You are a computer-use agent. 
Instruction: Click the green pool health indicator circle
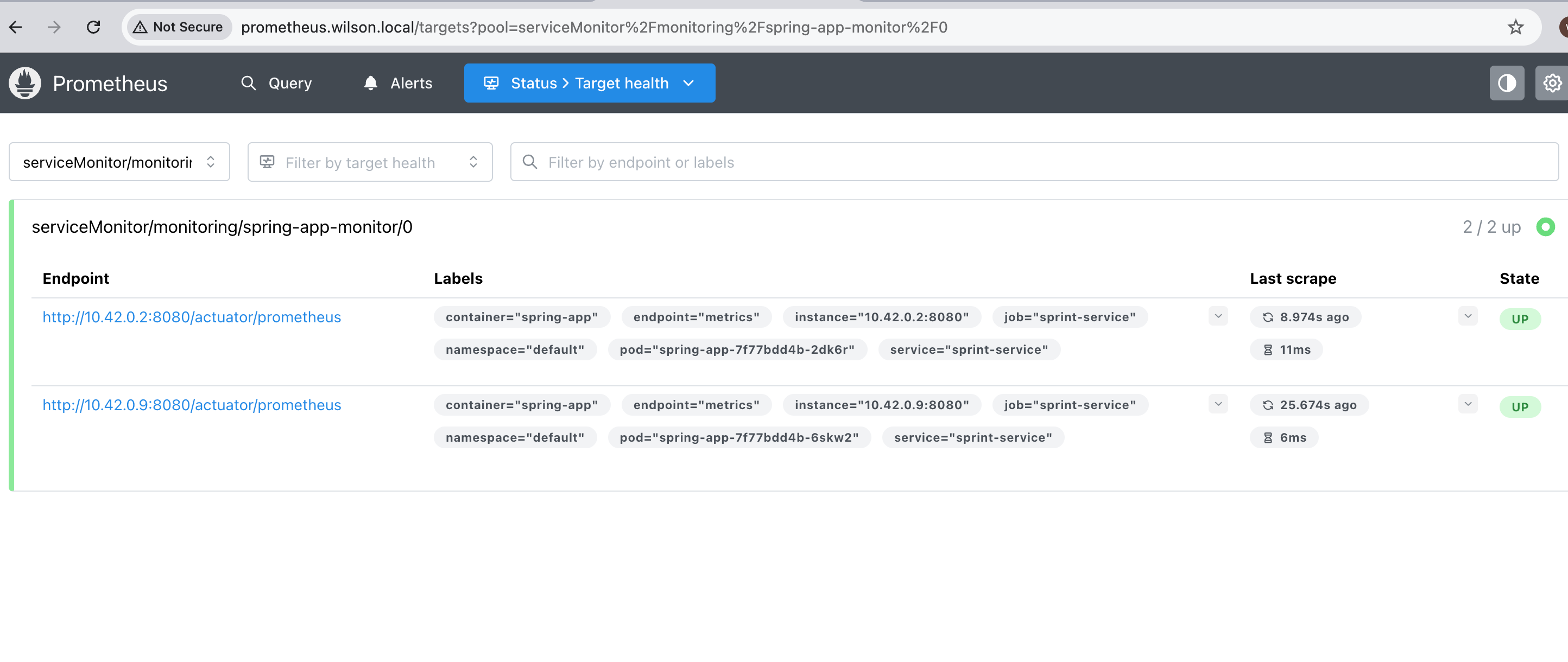[1545, 227]
